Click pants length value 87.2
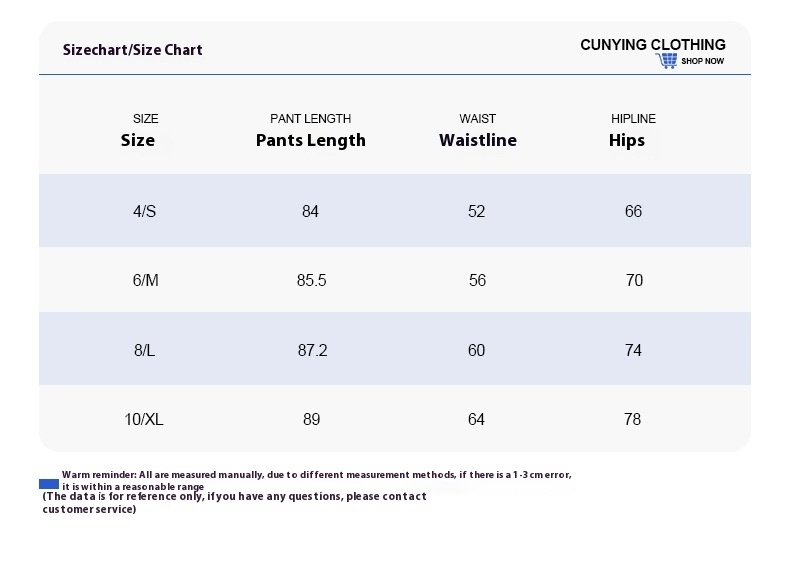The image size is (790, 564). [x=312, y=350]
